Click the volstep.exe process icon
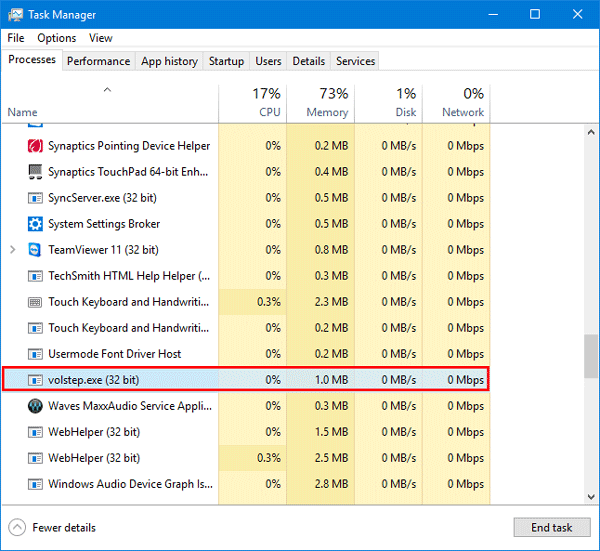 (x=35, y=380)
